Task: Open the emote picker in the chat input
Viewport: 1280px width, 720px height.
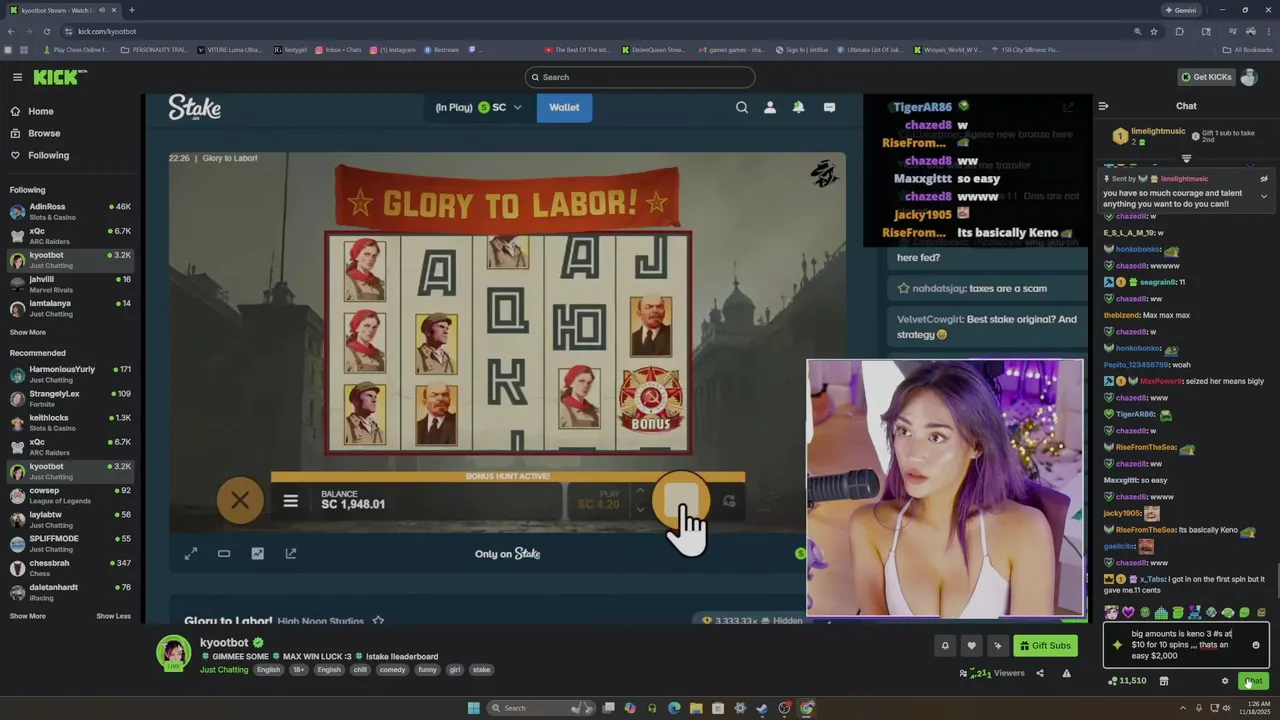Action: pyautogui.click(x=1256, y=645)
